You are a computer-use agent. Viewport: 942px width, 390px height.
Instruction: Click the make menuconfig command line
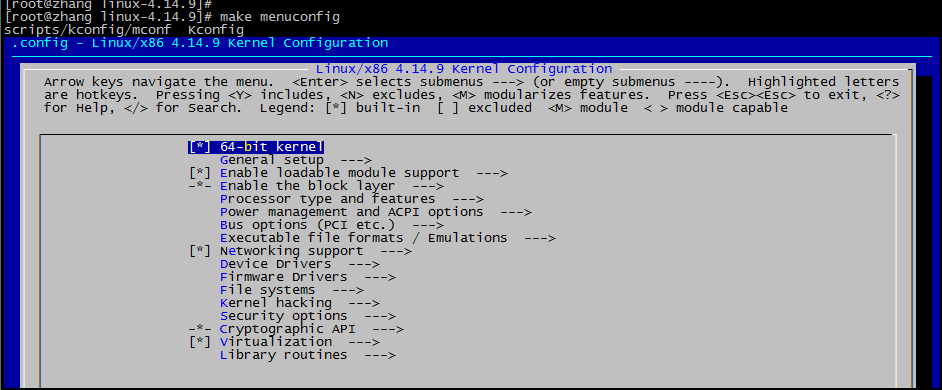coord(172,17)
